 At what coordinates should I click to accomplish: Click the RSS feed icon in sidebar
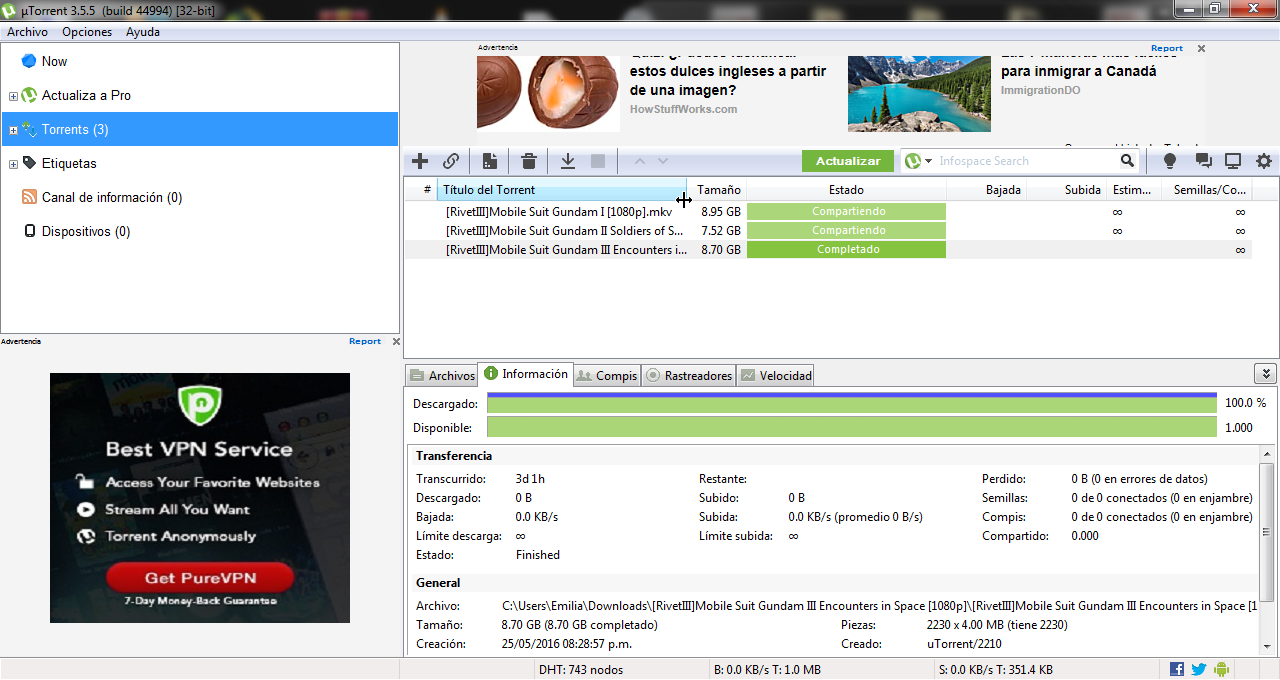pos(29,197)
